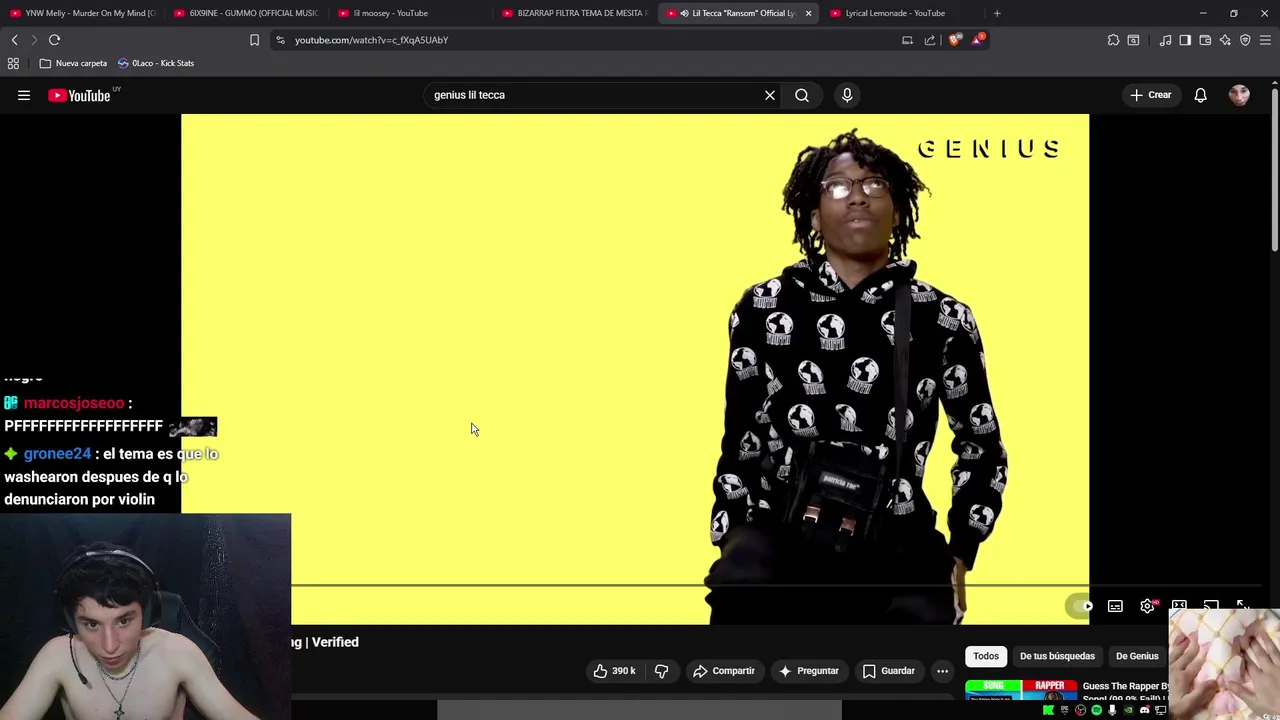The height and width of the screenshot is (720, 1280).
Task: Open the YouTube account avatar menu
Action: 1239,95
